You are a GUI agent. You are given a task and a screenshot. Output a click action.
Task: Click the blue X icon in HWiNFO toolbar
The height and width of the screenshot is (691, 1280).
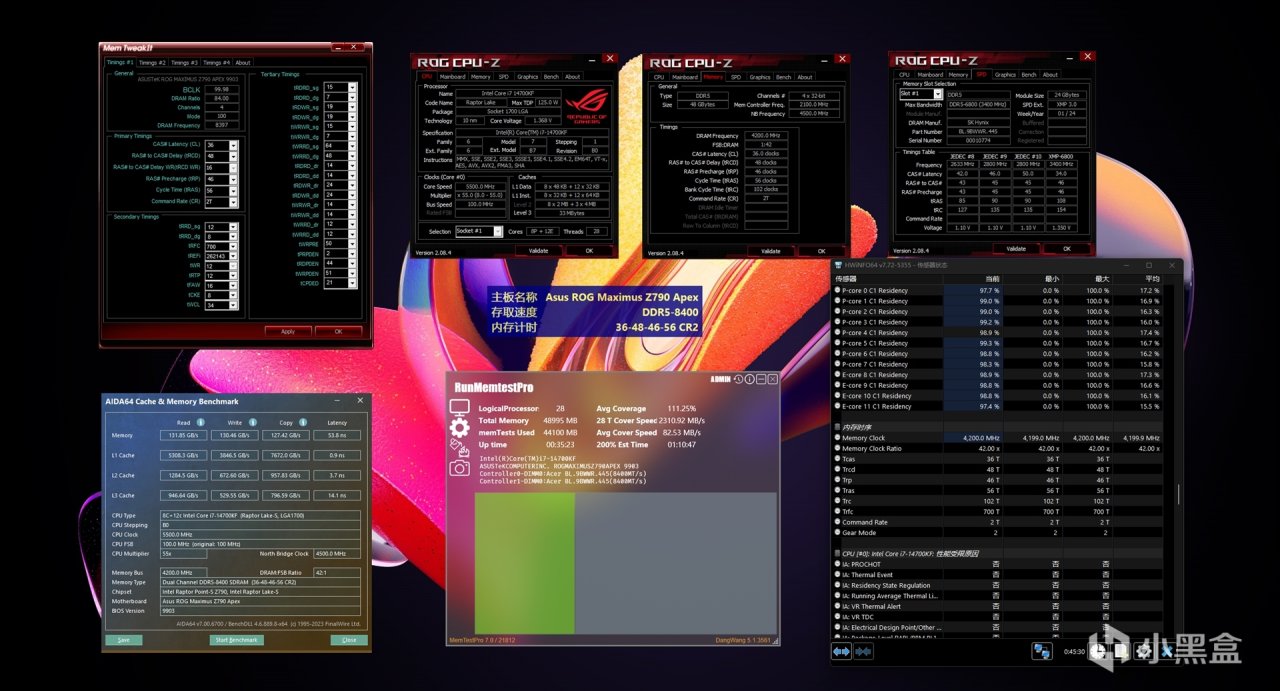(x=1167, y=651)
